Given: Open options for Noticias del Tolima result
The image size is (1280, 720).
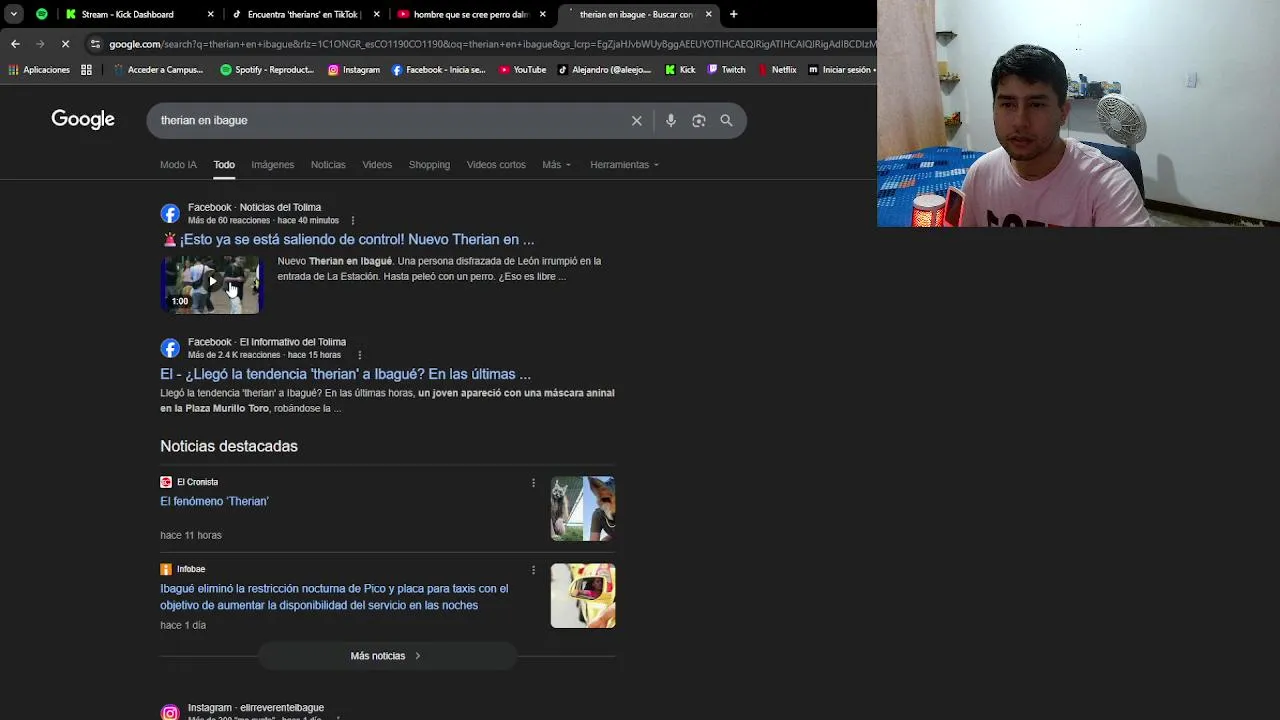Looking at the screenshot, I should [x=352, y=220].
